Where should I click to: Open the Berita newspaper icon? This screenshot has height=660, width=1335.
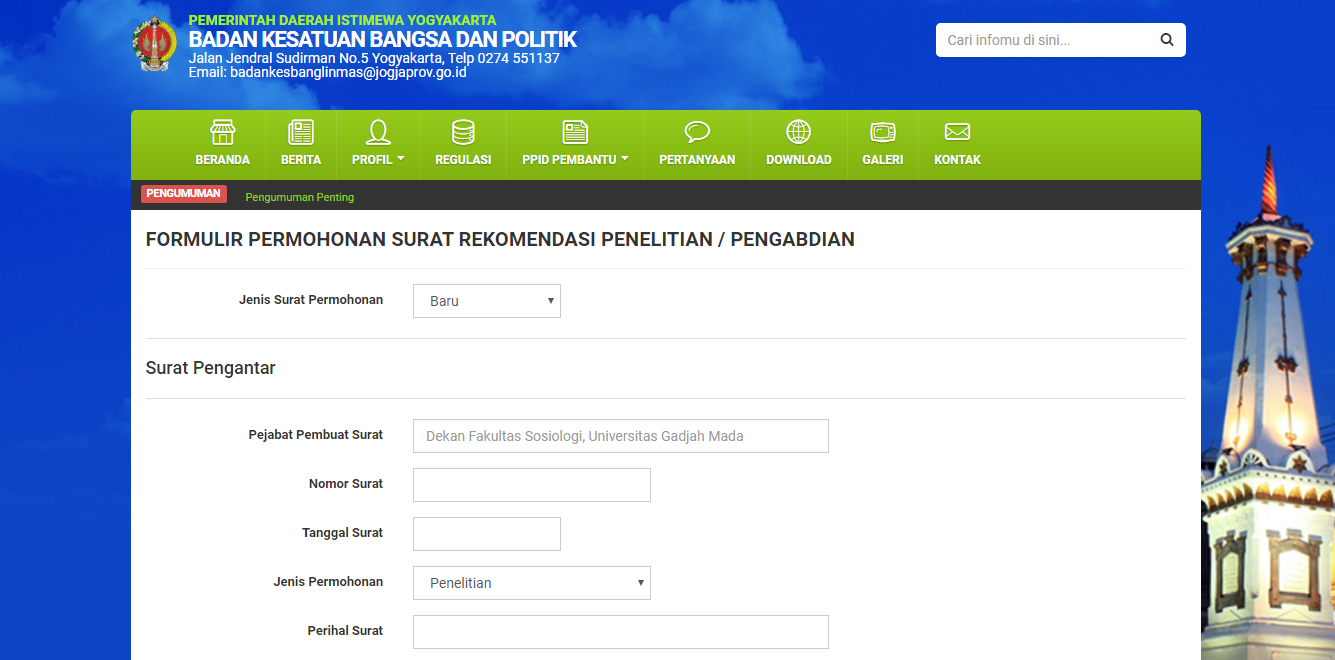point(300,132)
